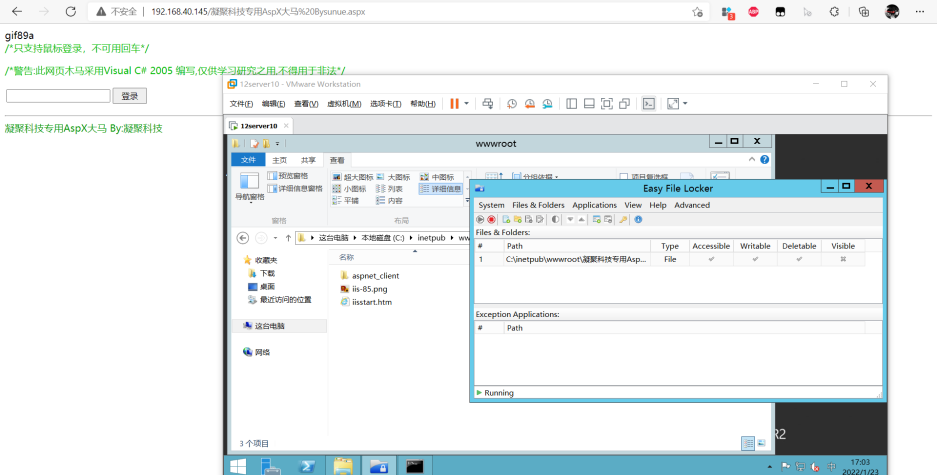This screenshot has height=475, width=937.
Task: Click the Add exception application icon in Easy File Locker
Action: tap(596, 219)
